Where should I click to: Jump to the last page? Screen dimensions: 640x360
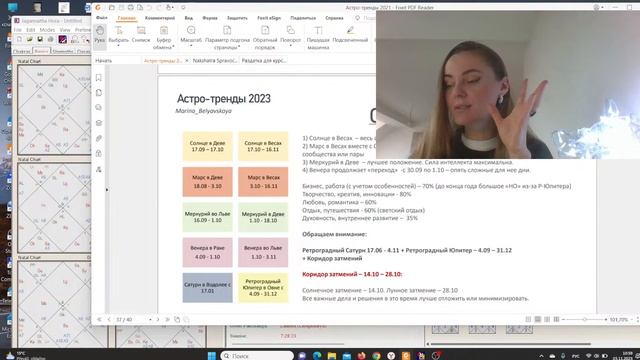coord(167,320)
